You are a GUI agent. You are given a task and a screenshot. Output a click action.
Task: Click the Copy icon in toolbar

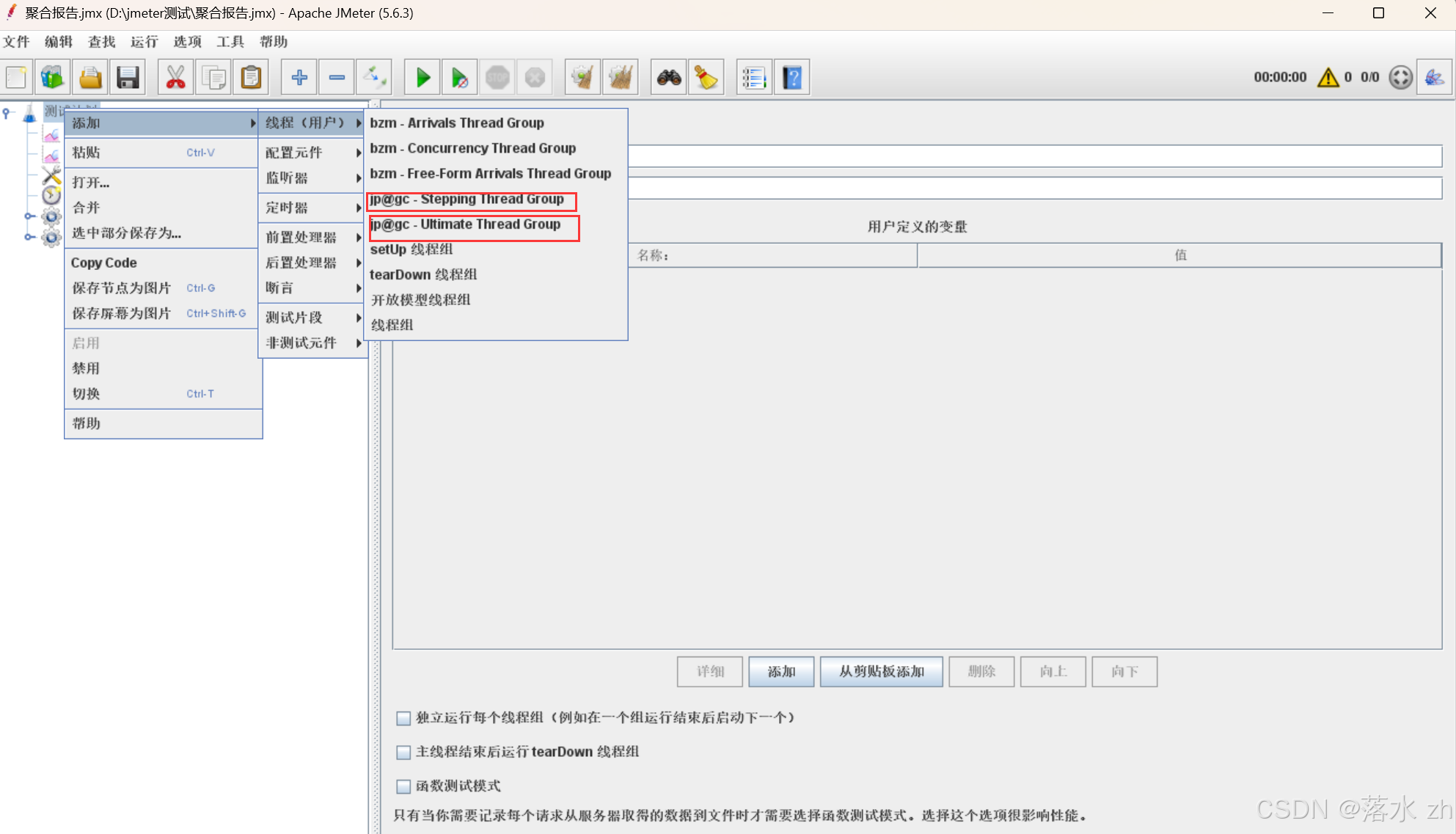coord(213,77)
